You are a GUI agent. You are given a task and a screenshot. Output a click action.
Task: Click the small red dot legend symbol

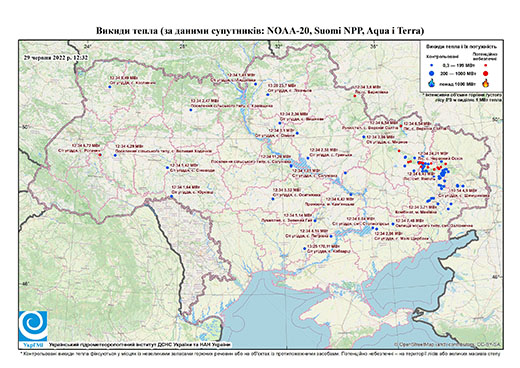486,66
